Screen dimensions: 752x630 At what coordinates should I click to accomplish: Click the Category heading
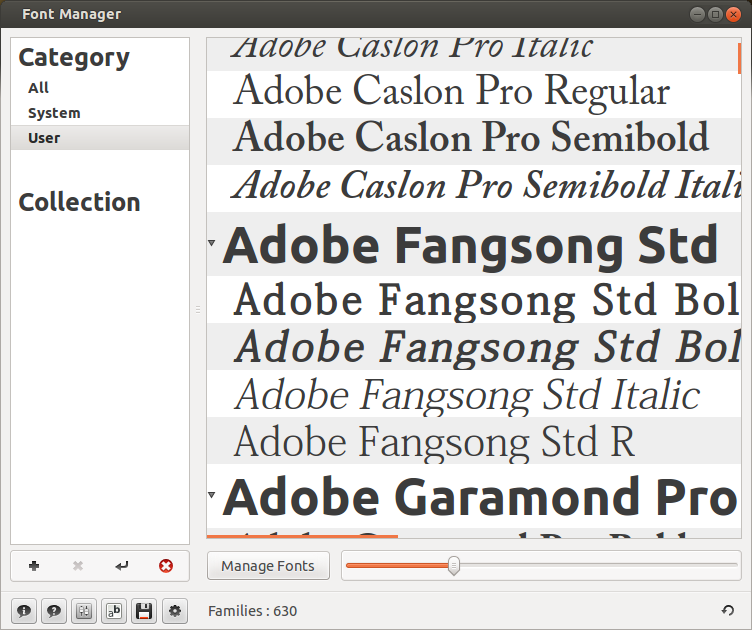(74, 58)
